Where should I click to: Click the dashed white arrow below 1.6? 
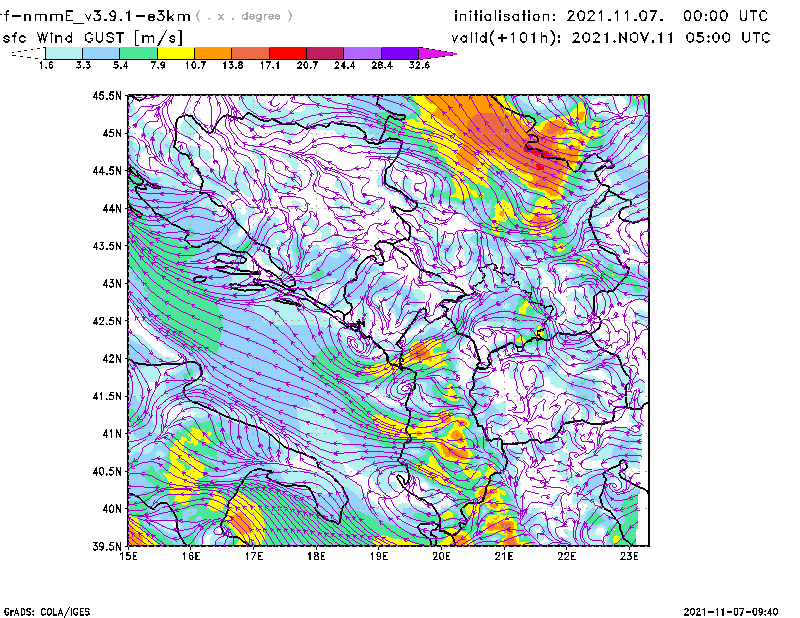(x=28, y=53)
